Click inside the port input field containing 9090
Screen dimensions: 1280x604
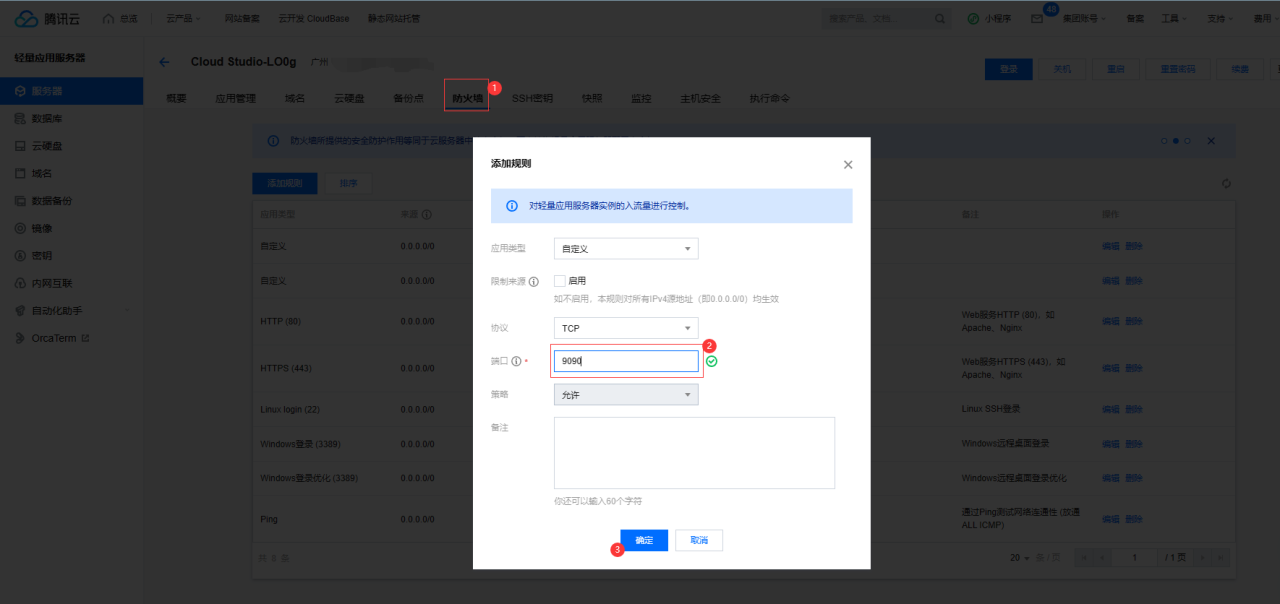click(625, 360)
